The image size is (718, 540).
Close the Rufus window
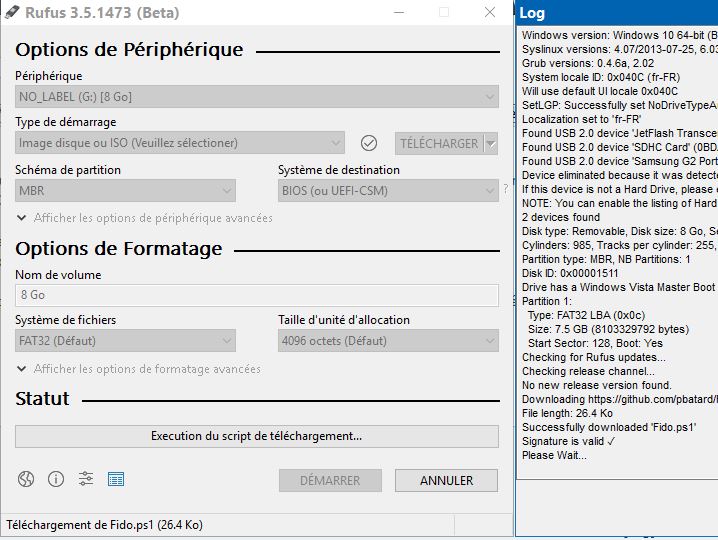tap(490, 12)
